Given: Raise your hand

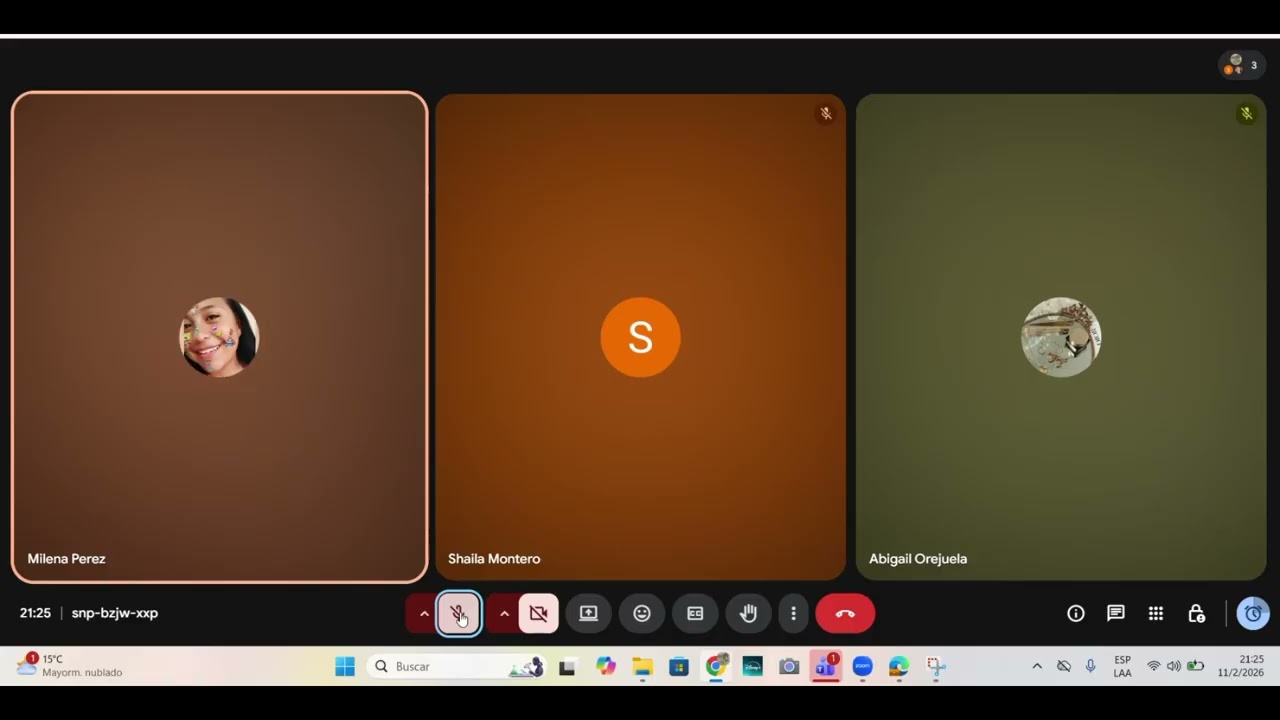Looking at the screenshot, I should [x=748, y=614].
